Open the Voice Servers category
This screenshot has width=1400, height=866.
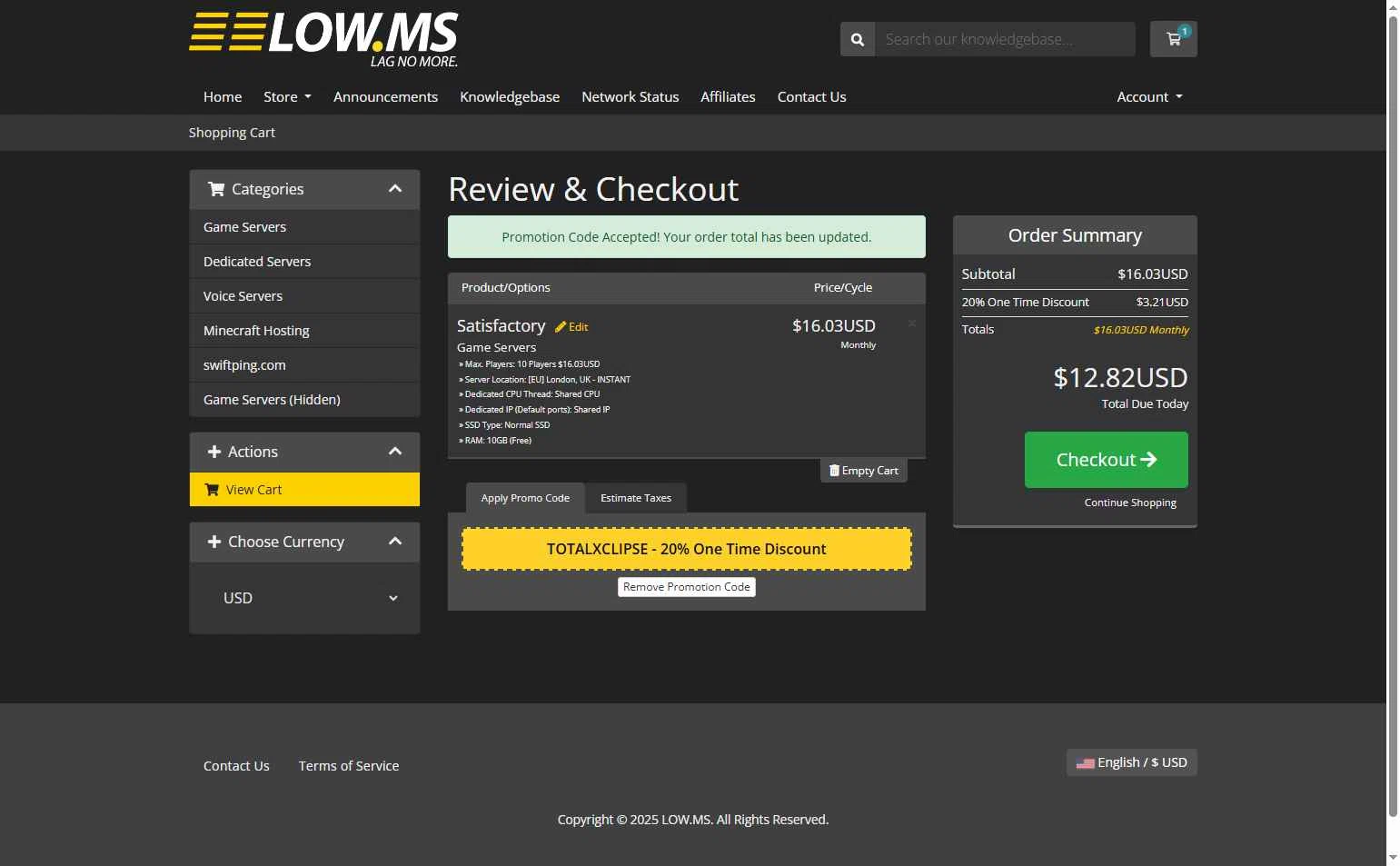(304, 296)
